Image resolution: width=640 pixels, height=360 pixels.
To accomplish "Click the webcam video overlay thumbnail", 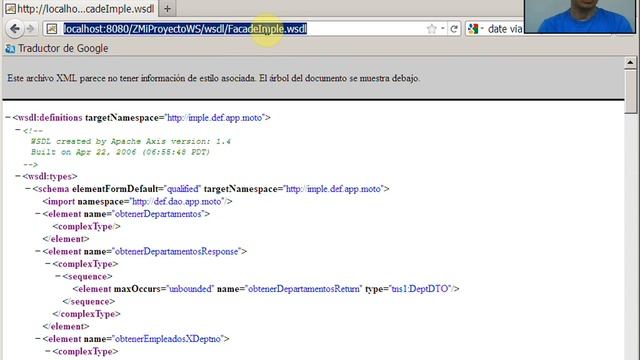I will tap(581, 16).
